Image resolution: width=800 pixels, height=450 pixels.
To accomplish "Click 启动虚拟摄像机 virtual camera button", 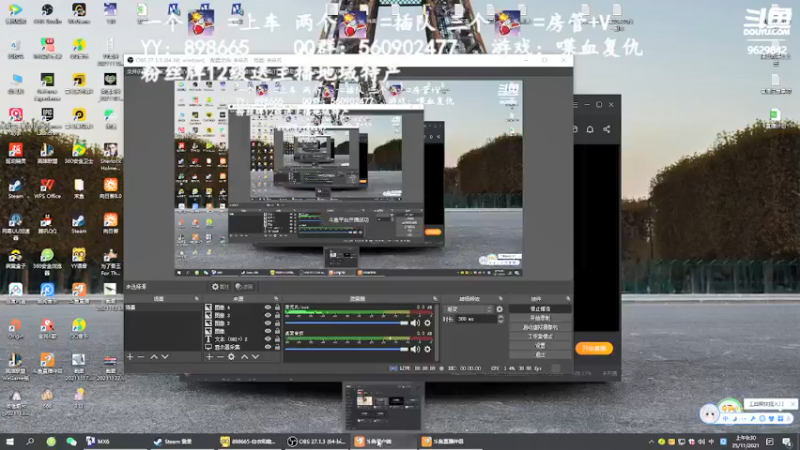I will click(540, 327).
